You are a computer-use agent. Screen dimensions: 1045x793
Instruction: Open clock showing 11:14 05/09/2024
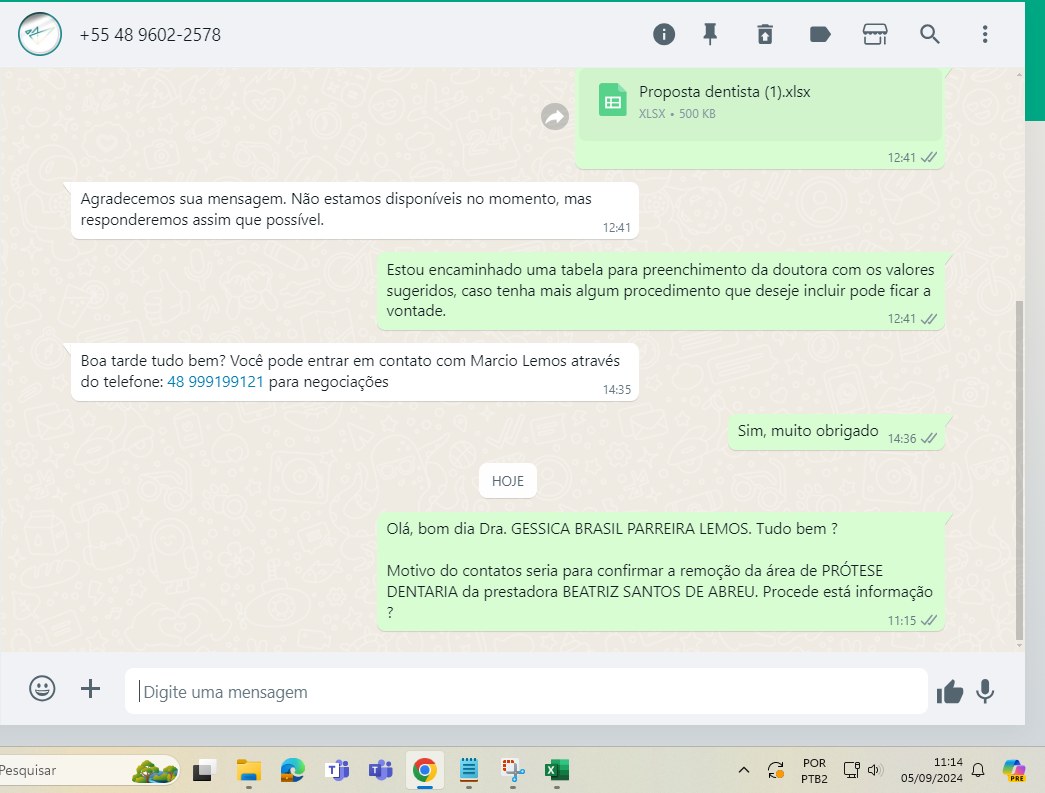point(932,770)
